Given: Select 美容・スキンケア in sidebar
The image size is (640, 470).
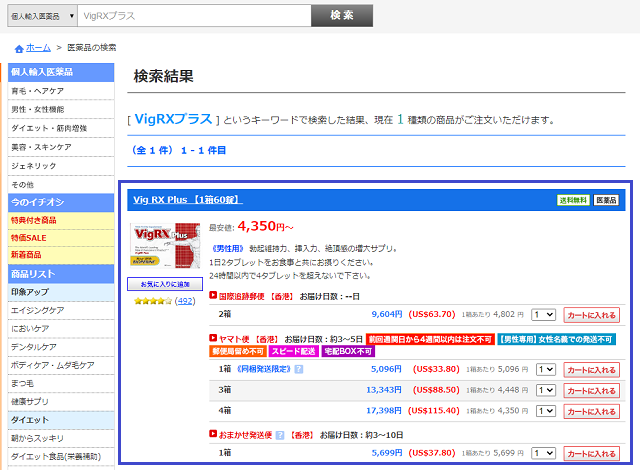Looking at the screenshot, I should click(x=61, y=147).
